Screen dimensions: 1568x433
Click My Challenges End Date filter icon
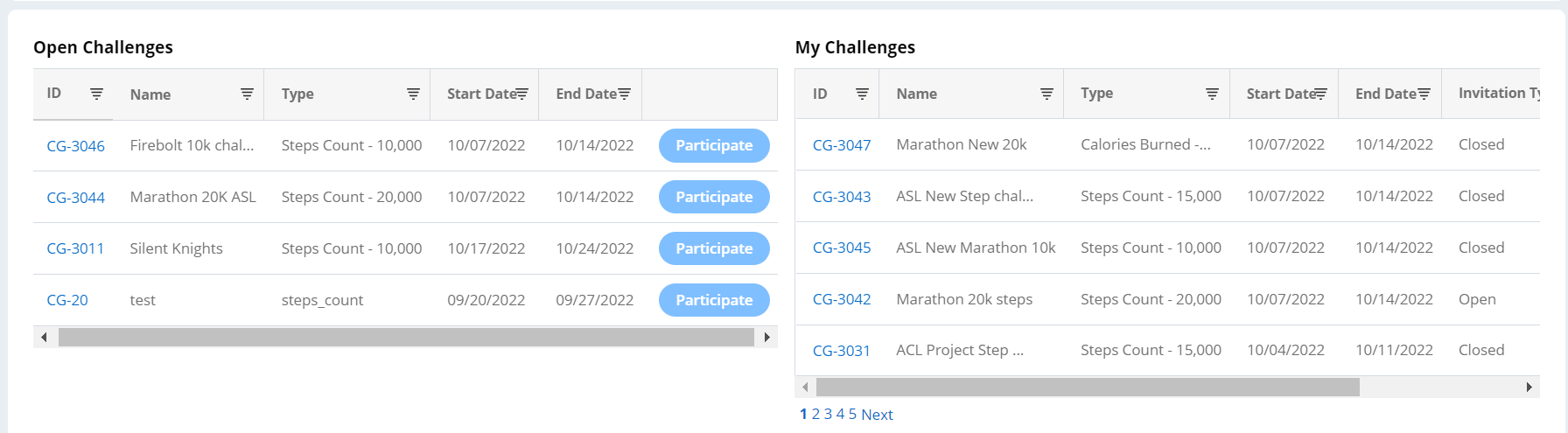tap(1424, 94)
